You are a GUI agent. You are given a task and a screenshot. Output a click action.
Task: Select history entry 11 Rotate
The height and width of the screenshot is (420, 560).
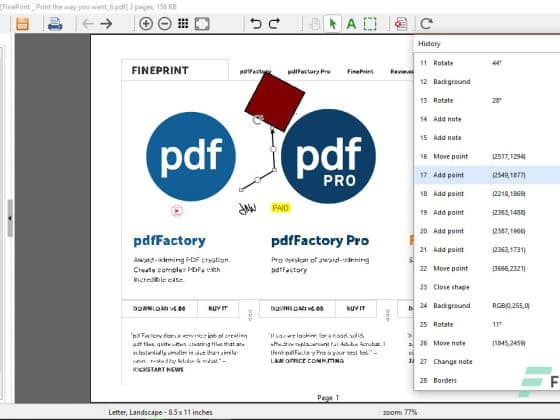tap(487, 63)
